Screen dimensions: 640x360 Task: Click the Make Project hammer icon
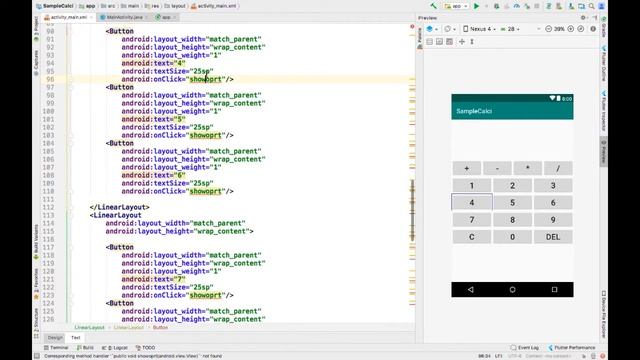point(433,6)
